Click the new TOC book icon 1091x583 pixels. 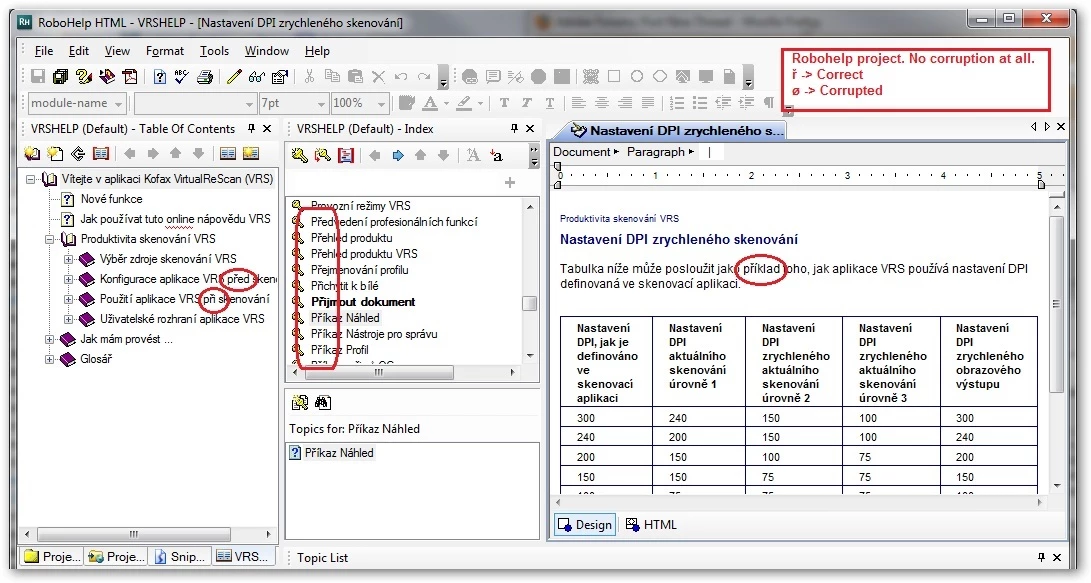[x=32, y=154]
